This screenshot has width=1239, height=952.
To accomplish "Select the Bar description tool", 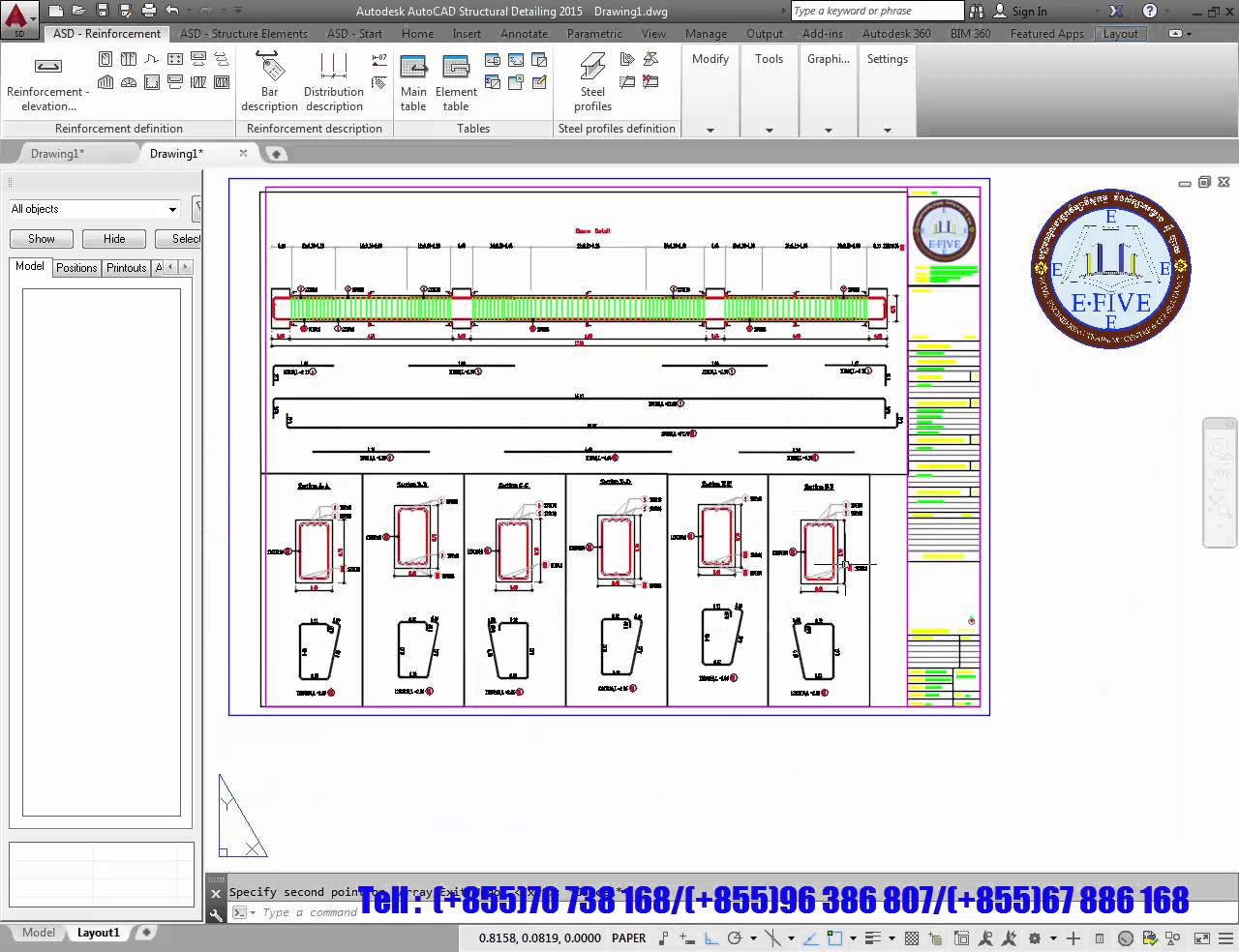I will point(269,81).
